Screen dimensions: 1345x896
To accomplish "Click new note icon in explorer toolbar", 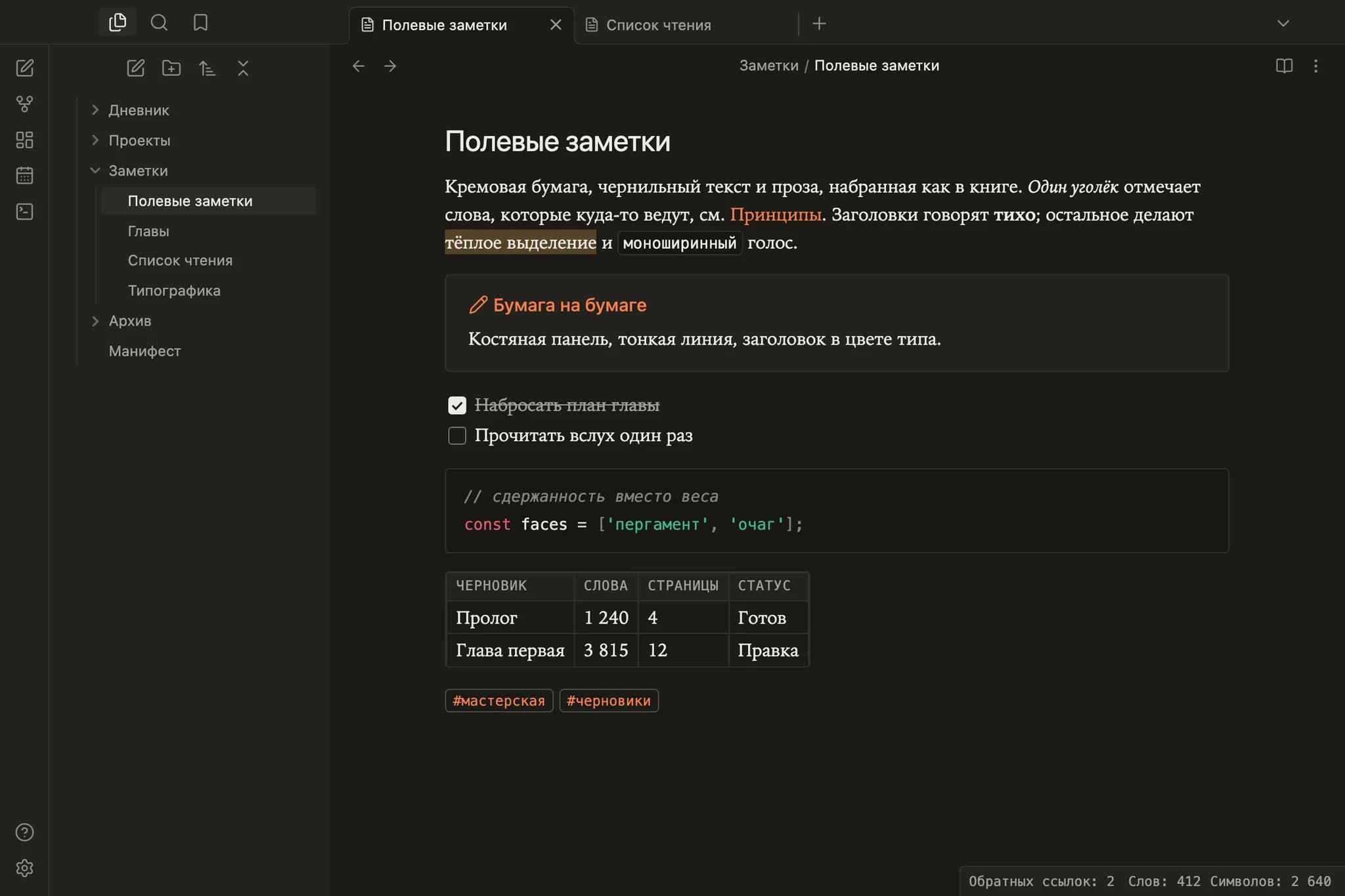I will coord(135,68).
